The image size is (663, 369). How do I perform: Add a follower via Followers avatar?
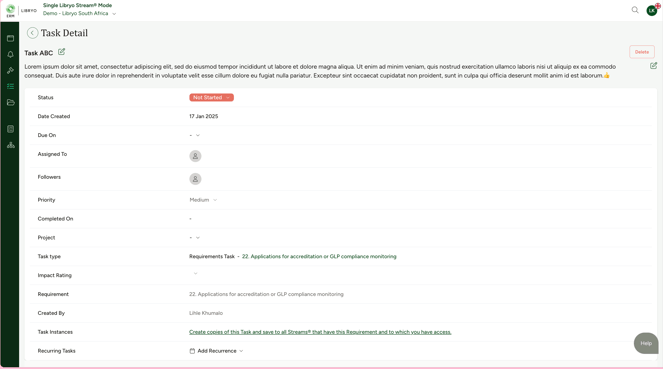[x=195, y=179]
